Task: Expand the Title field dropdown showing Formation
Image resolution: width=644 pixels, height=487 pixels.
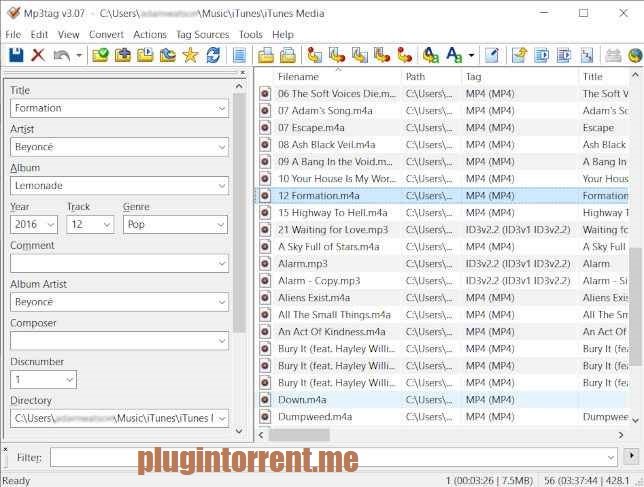Action: 221,108
